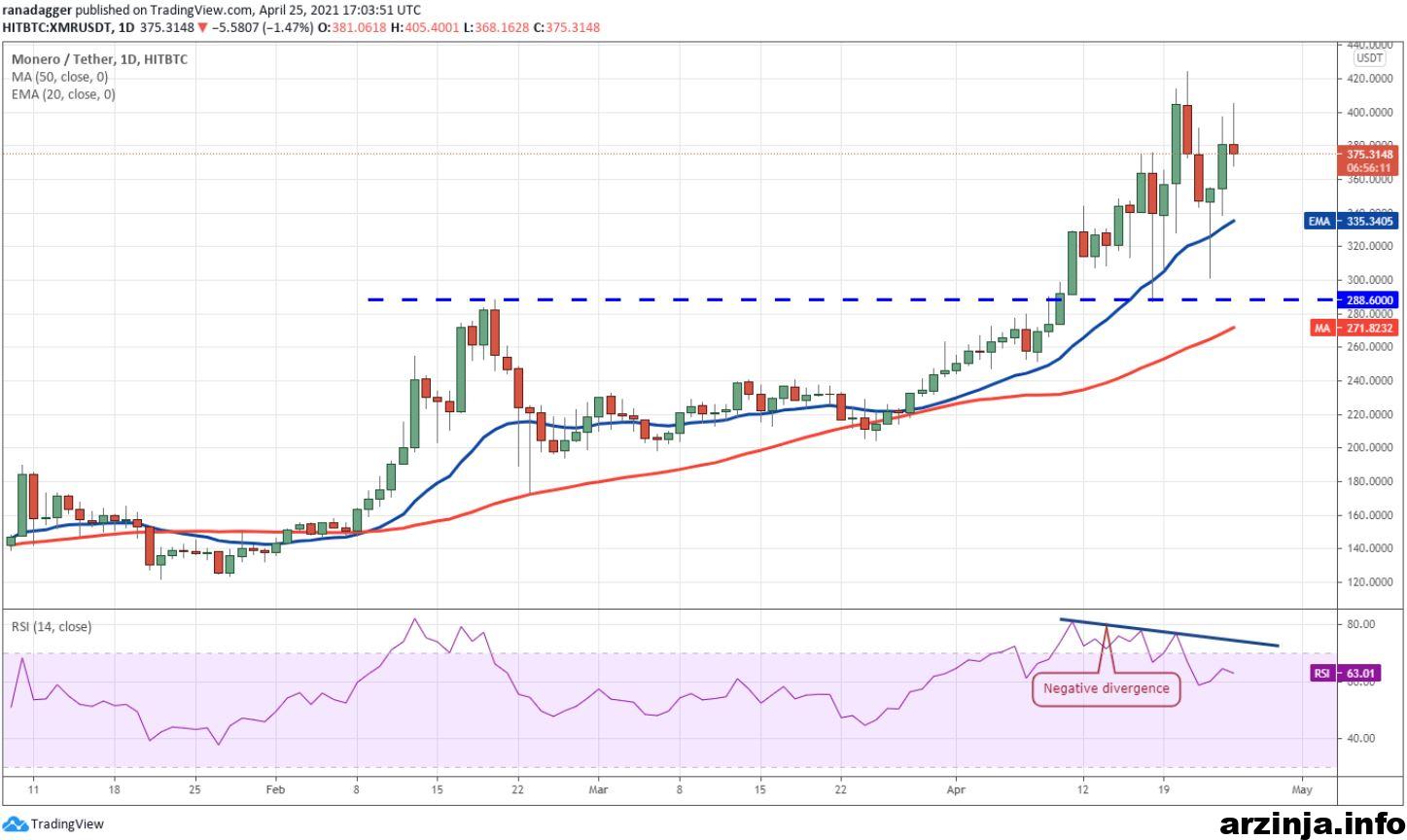1407x840 pixels.
Task: Click the 12 date label on time axis
Action: [1085, 789]
